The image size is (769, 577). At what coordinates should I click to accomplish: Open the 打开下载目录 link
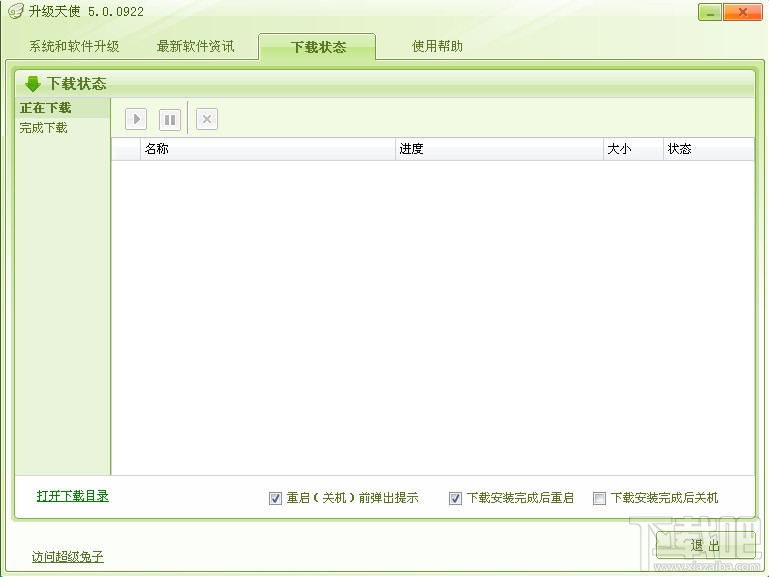coord(73,496)
